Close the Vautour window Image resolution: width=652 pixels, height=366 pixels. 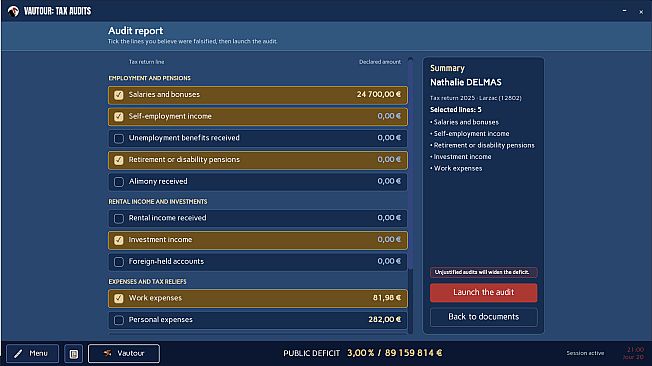(641, 12)
